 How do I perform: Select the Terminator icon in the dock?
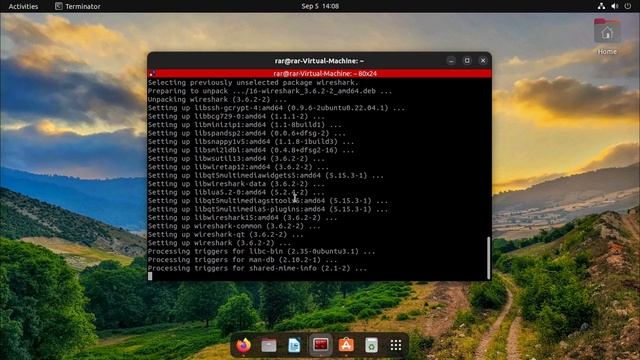320,345
